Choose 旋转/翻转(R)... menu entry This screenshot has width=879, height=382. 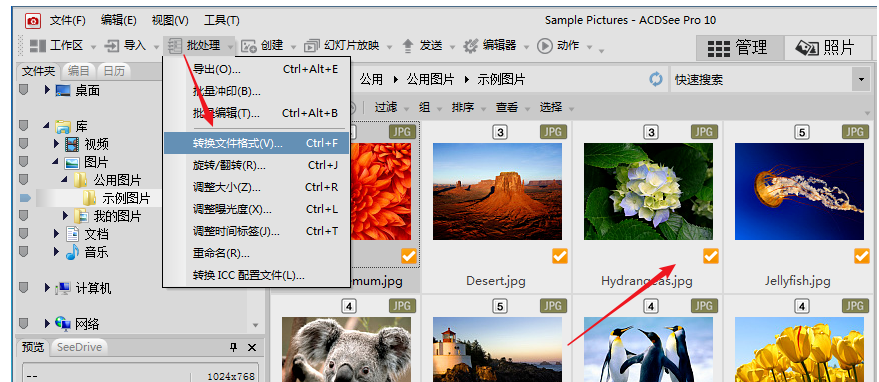tap(256, 165)
